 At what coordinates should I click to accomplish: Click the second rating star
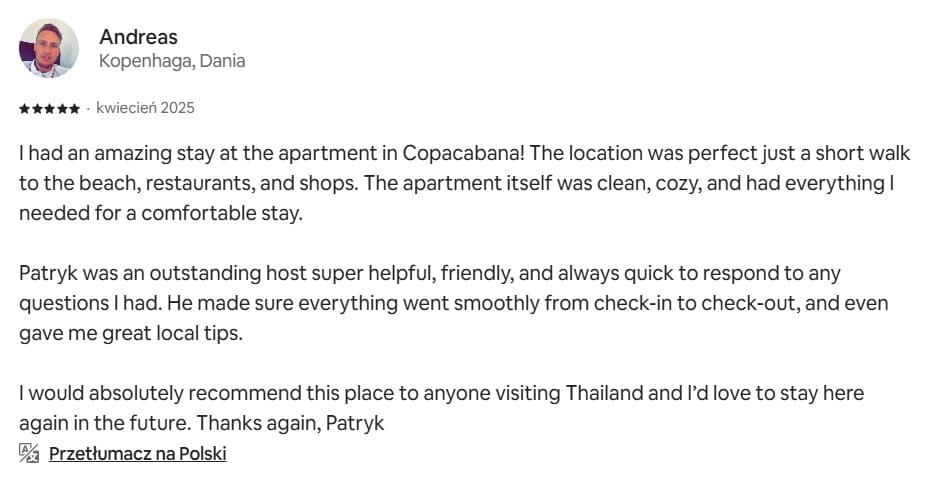(37, 108)
